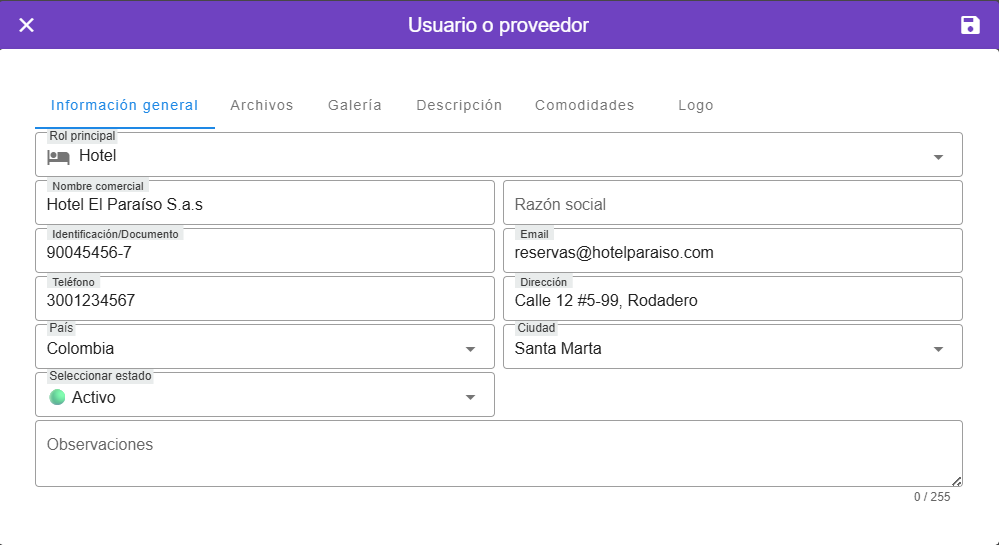Click the green Activo status indicator

click(x=57, y=397)
